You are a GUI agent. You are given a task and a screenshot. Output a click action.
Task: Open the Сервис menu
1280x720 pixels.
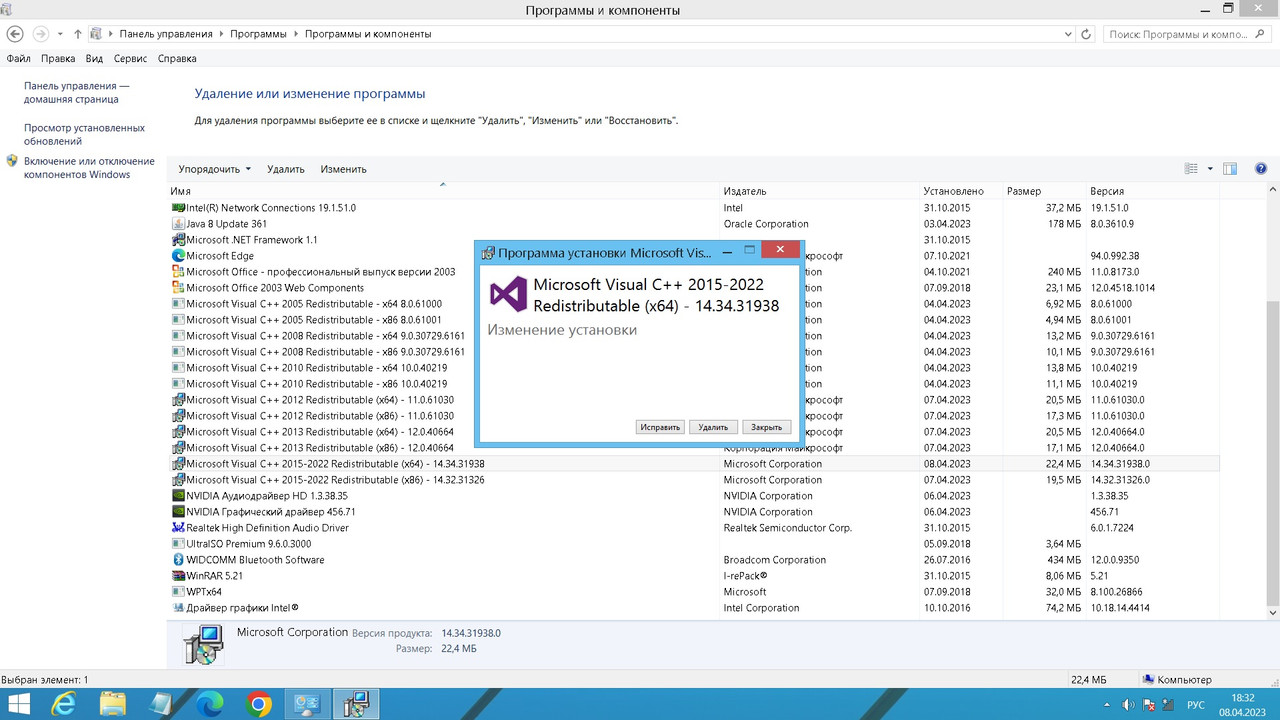click(131, 59)
